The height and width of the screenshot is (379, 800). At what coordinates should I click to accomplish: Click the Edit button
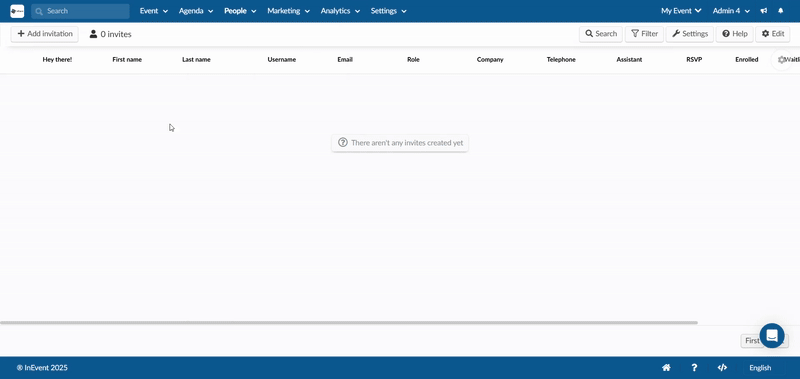pyautogui.click(x=772, y=34)
